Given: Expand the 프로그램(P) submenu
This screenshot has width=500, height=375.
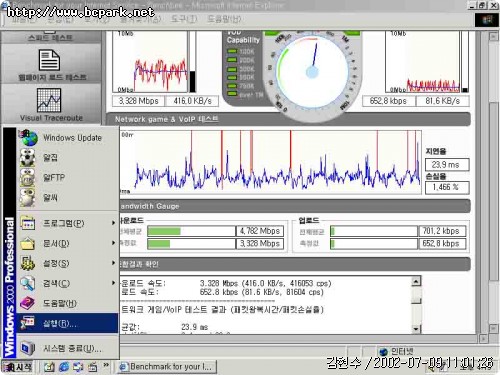Looking at the screenshot, I should 68,223.
